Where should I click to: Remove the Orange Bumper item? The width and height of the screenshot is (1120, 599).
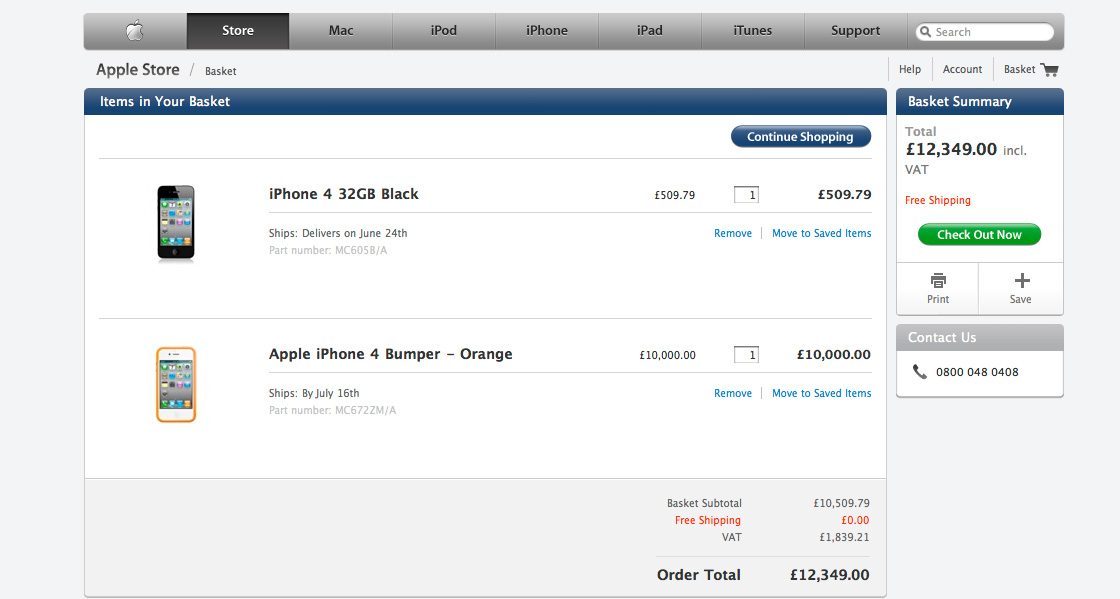(733, 393)
